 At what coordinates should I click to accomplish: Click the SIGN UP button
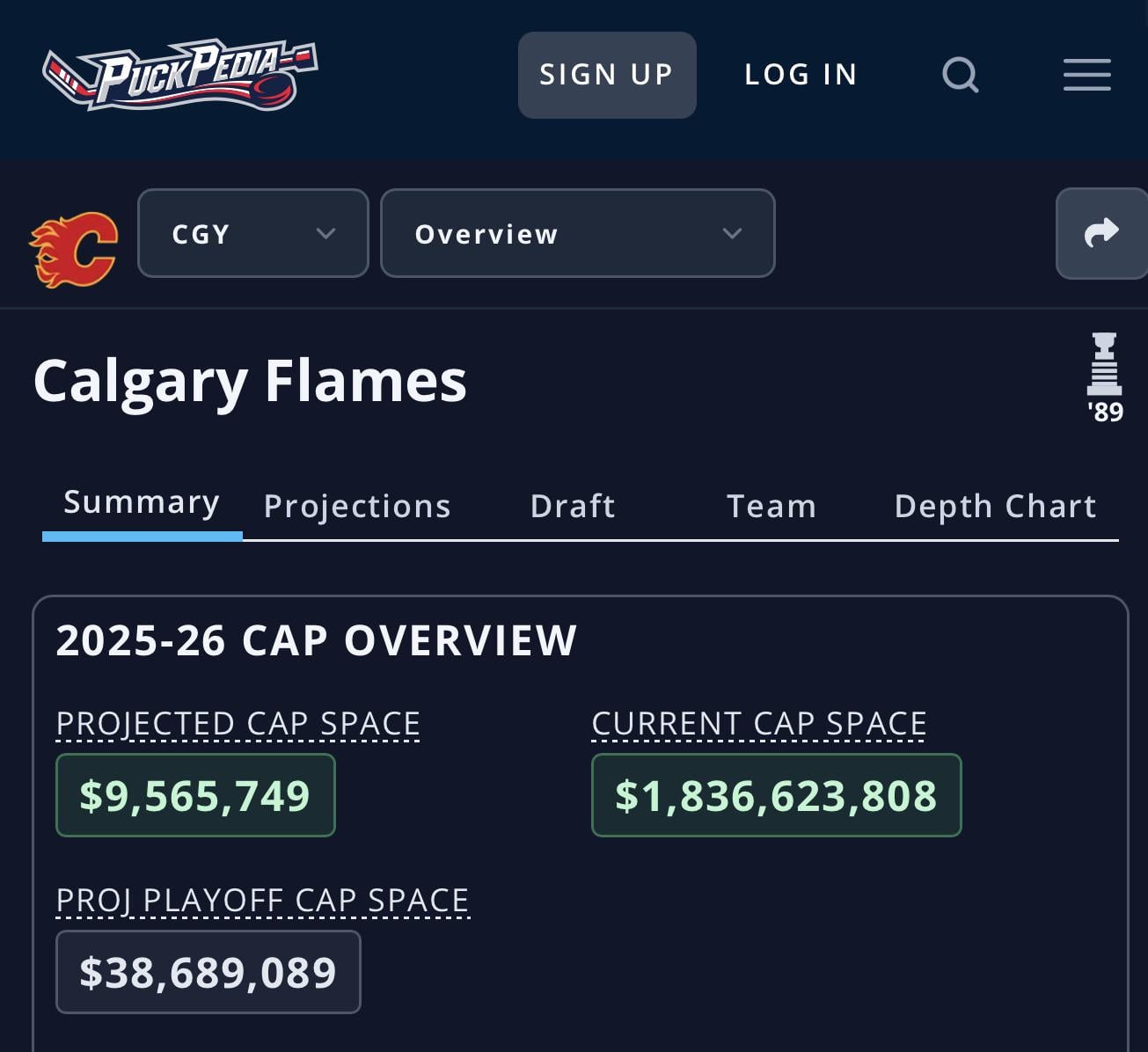(607, 75)
